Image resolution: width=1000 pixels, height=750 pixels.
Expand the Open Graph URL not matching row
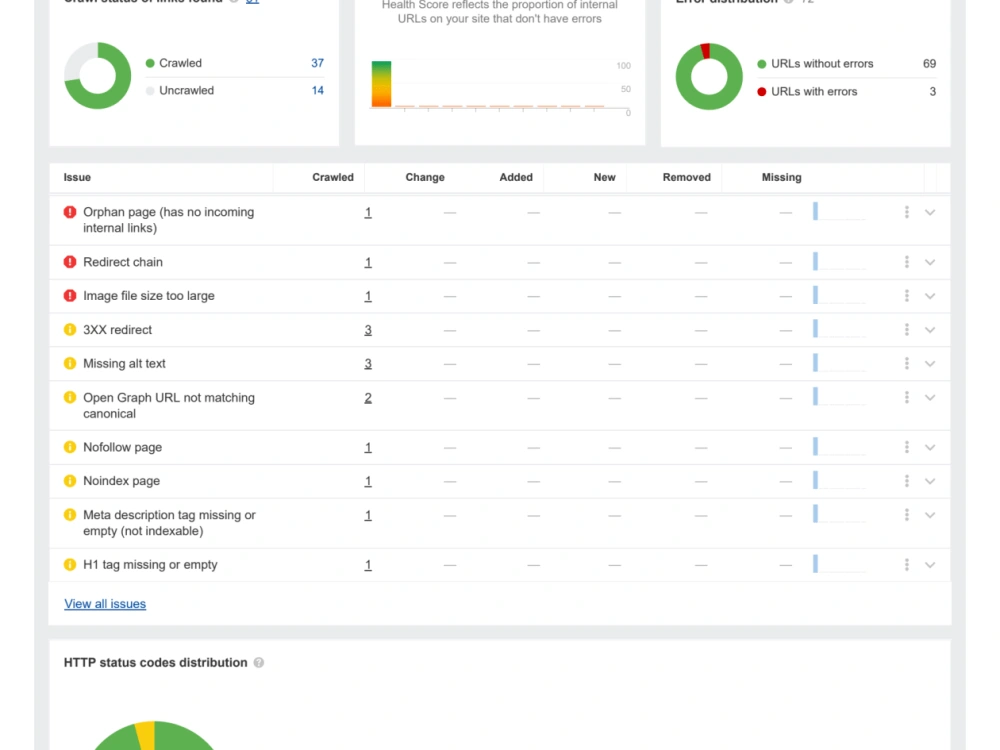(930, 397)
